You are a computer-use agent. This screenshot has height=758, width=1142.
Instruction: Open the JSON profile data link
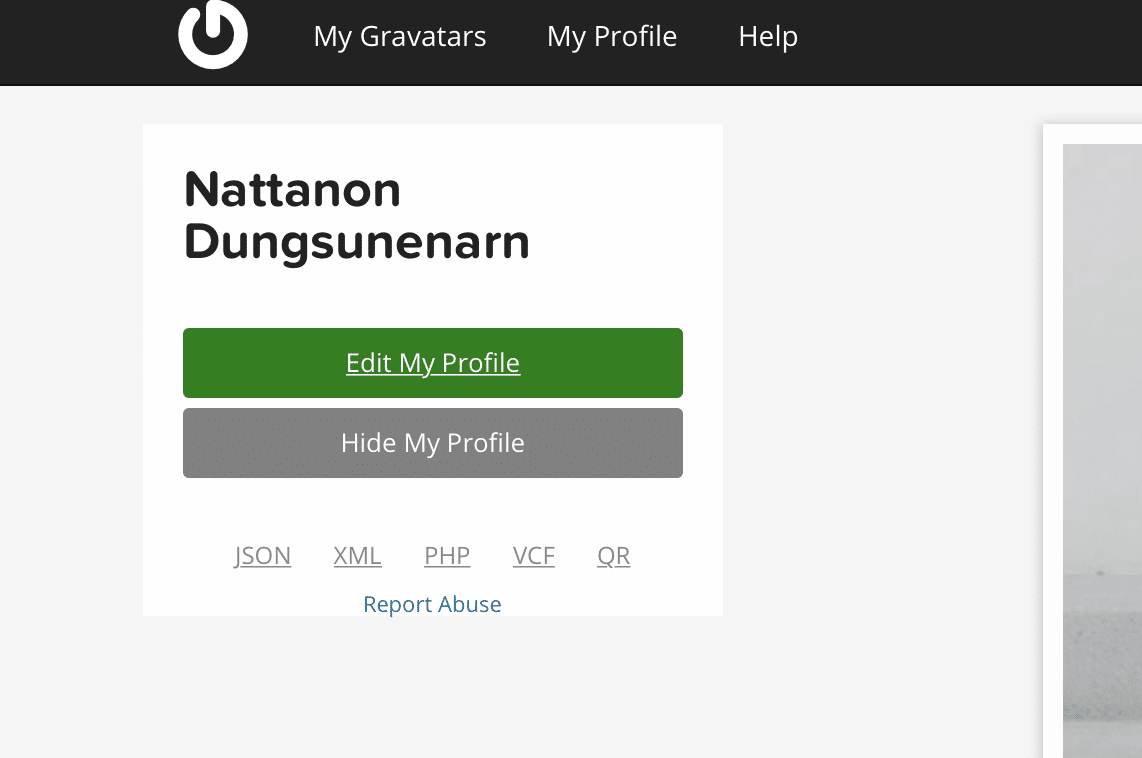tap(263, 556)
